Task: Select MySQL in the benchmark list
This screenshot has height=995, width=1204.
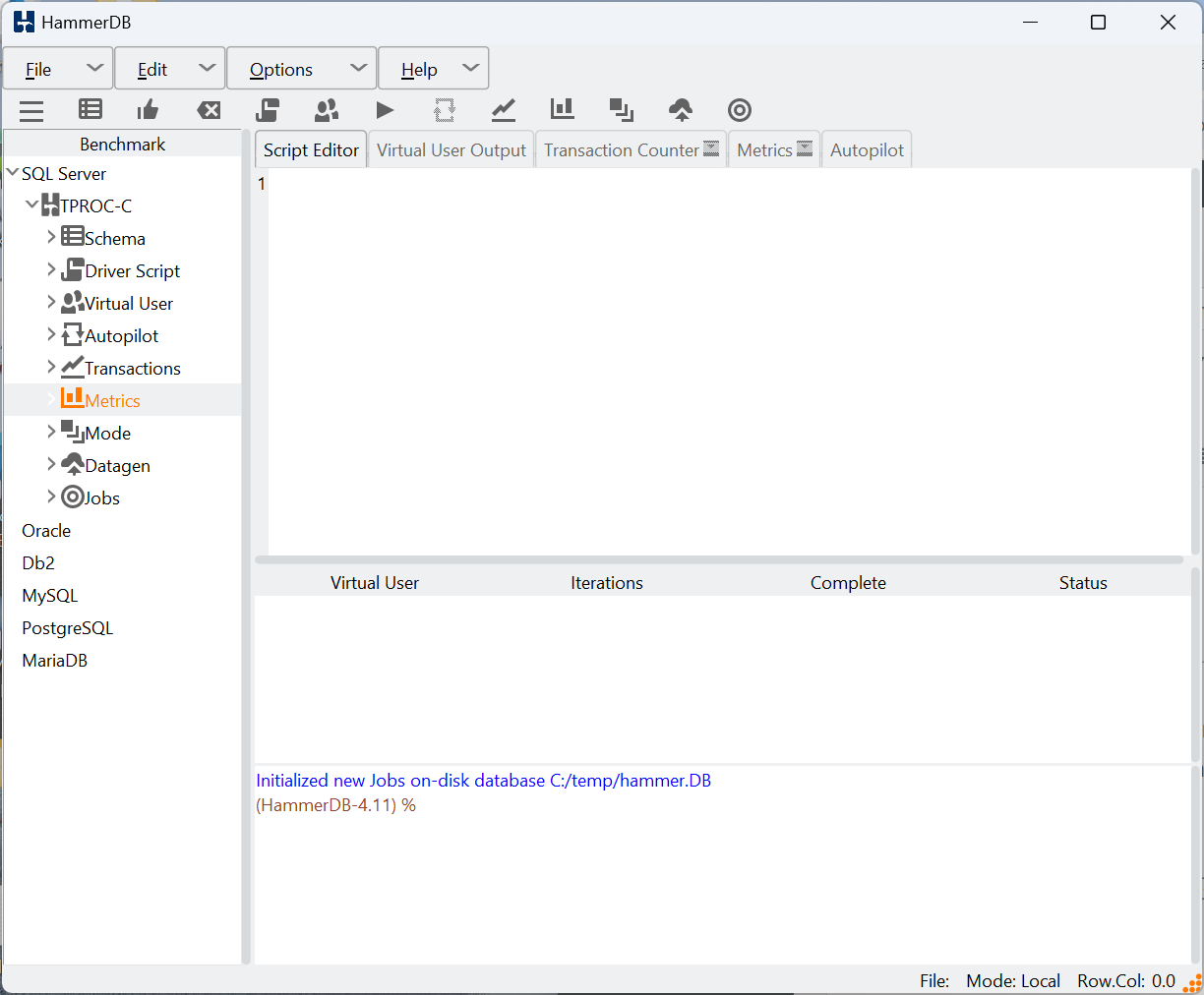Action: pyautogui.click(x=49, y=595)
